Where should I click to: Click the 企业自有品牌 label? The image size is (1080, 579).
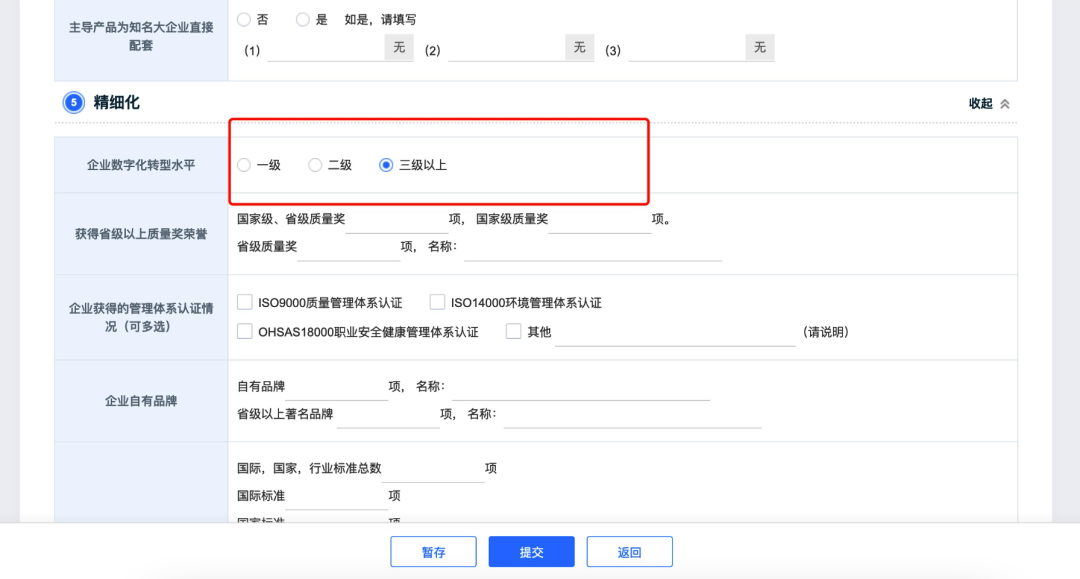coord(141,401)
